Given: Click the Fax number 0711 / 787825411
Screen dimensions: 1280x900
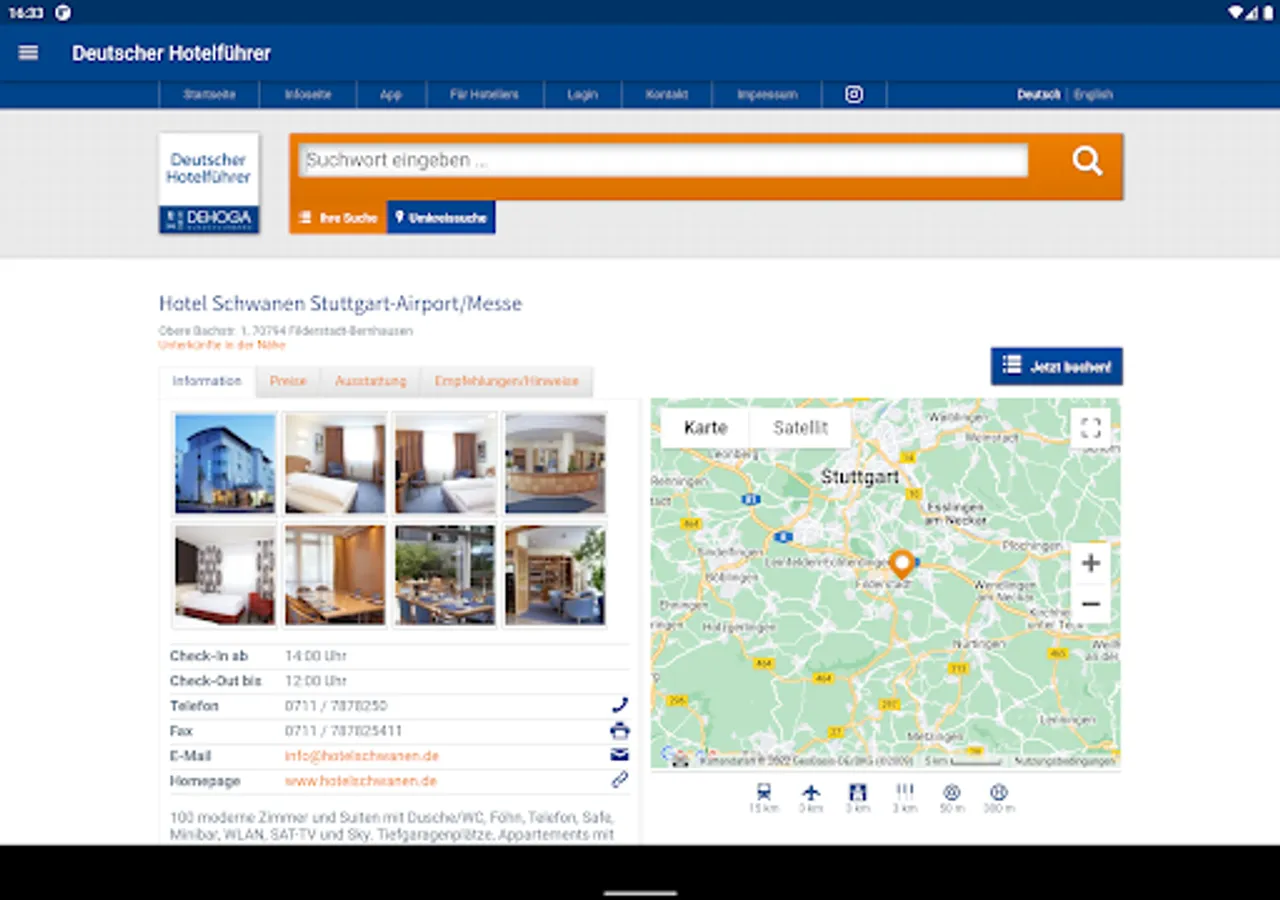Looking at the screenshot, I should [x=344, y=731].
